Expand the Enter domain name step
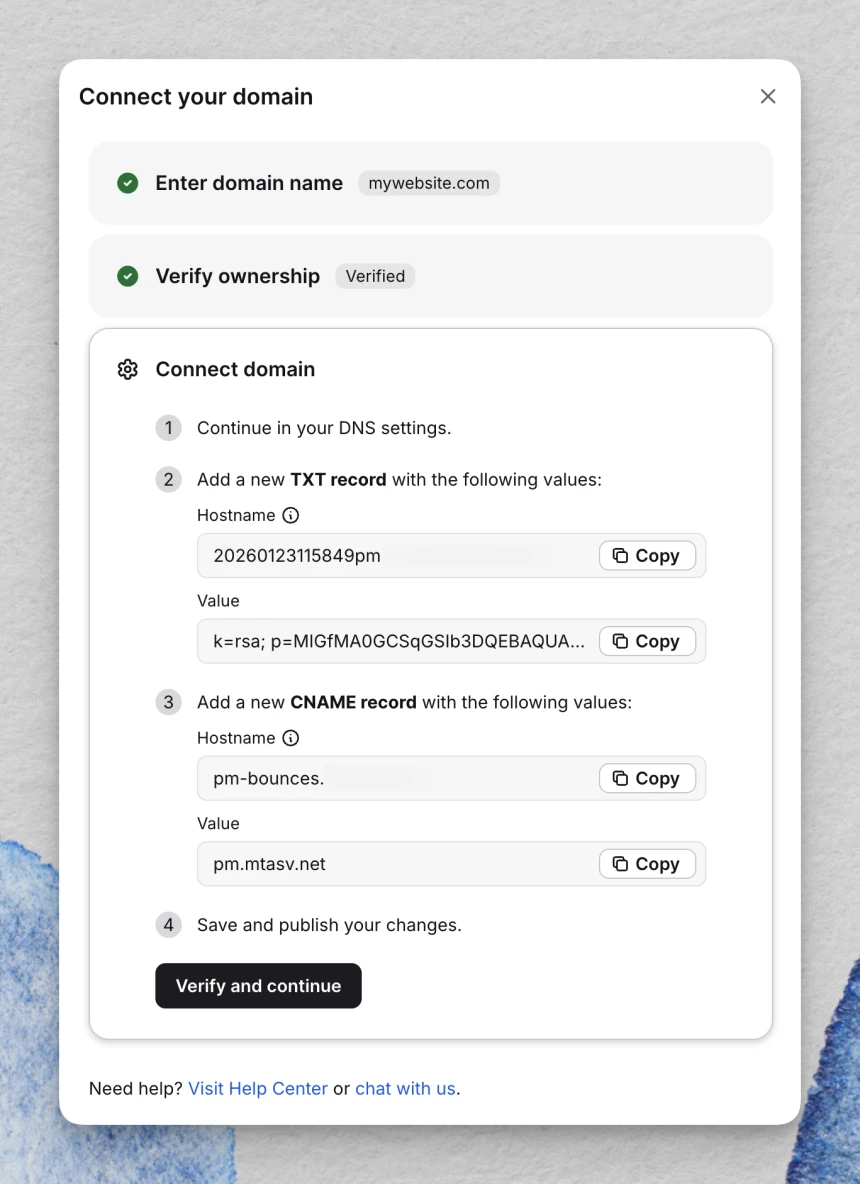The image size is (860, 1184). pyautogui.click(x=248, y=183)
